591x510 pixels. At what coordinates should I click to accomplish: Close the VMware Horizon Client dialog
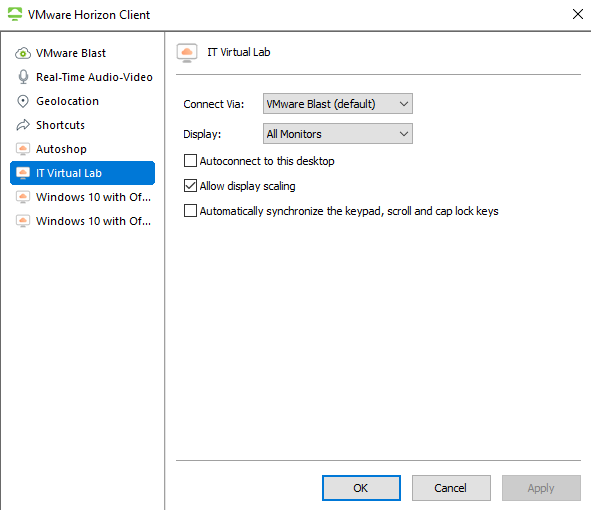pyautogui.click(x=577, y=14)
